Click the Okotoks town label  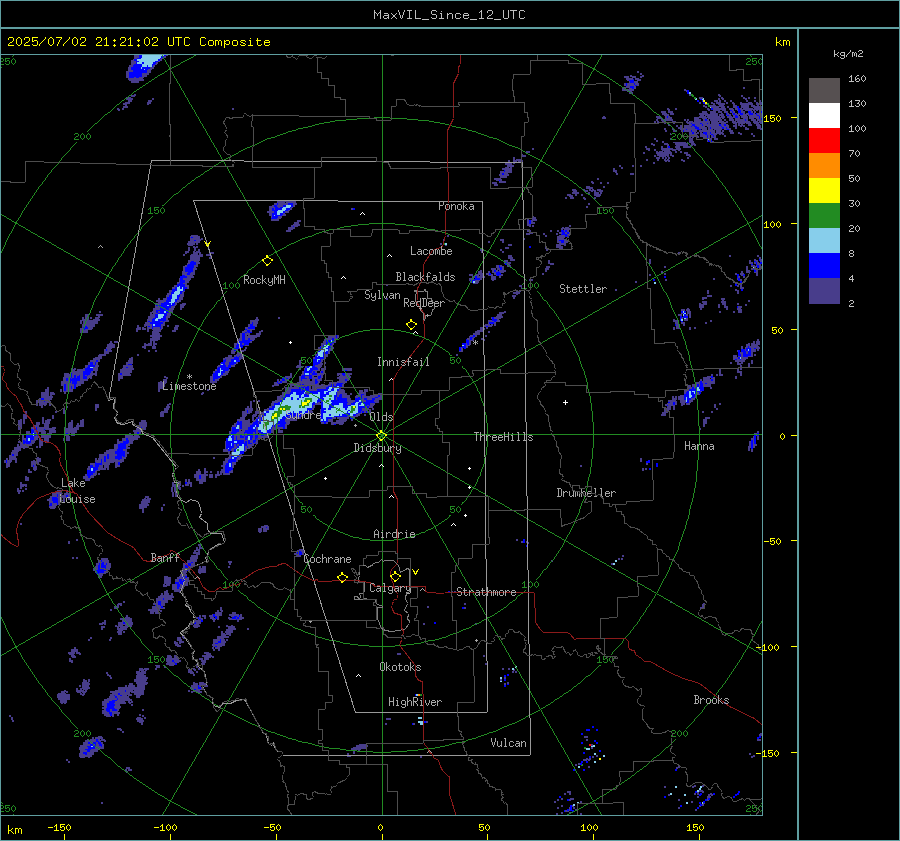[400, 667]
